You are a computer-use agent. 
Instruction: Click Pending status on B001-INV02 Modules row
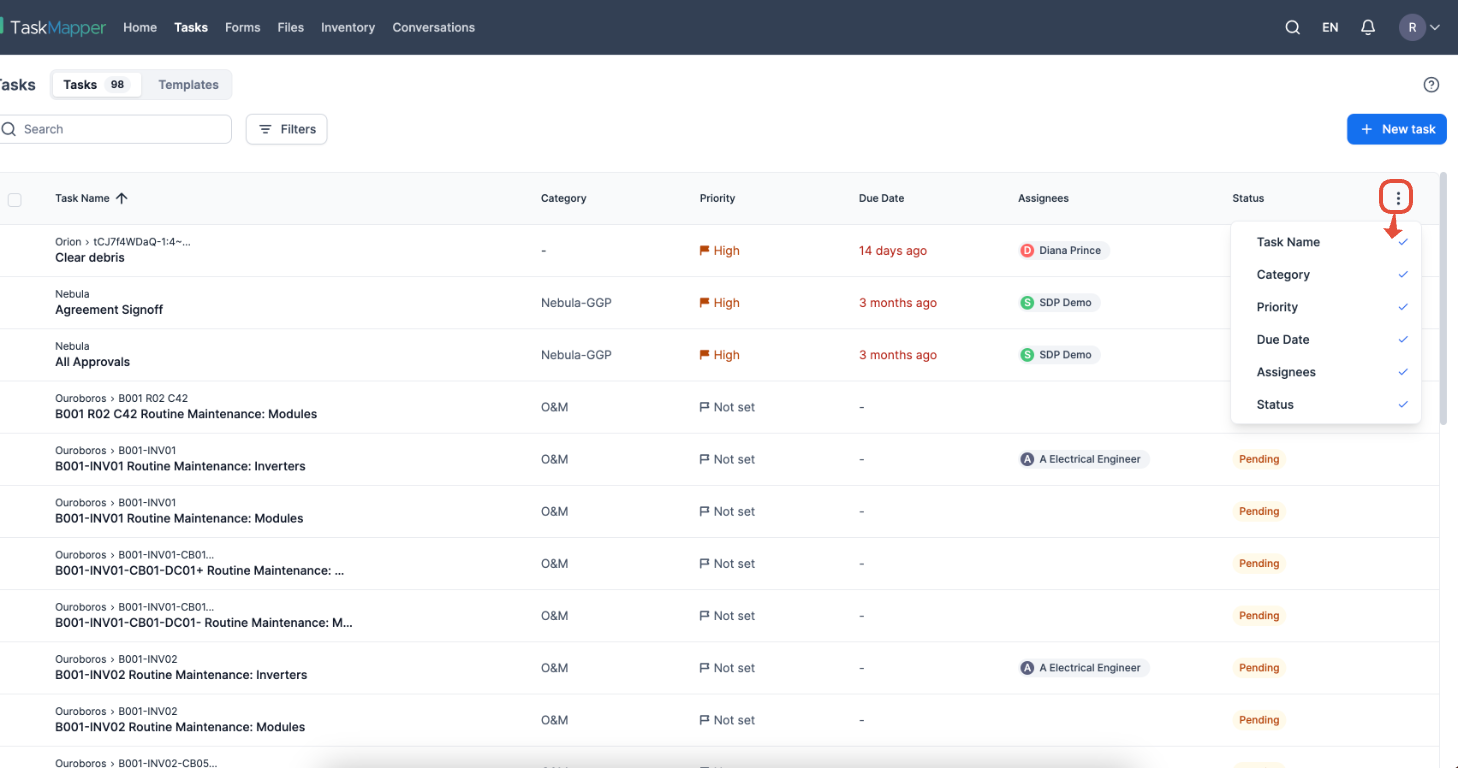pos(1259,720)
